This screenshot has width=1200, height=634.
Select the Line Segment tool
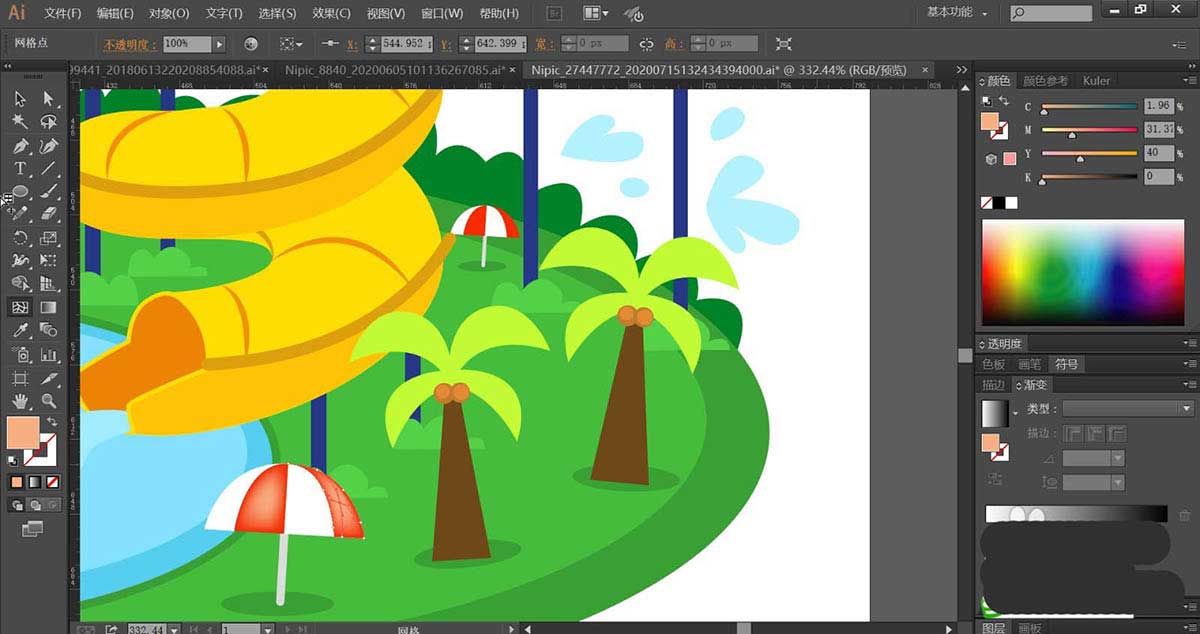coord(48,169)
